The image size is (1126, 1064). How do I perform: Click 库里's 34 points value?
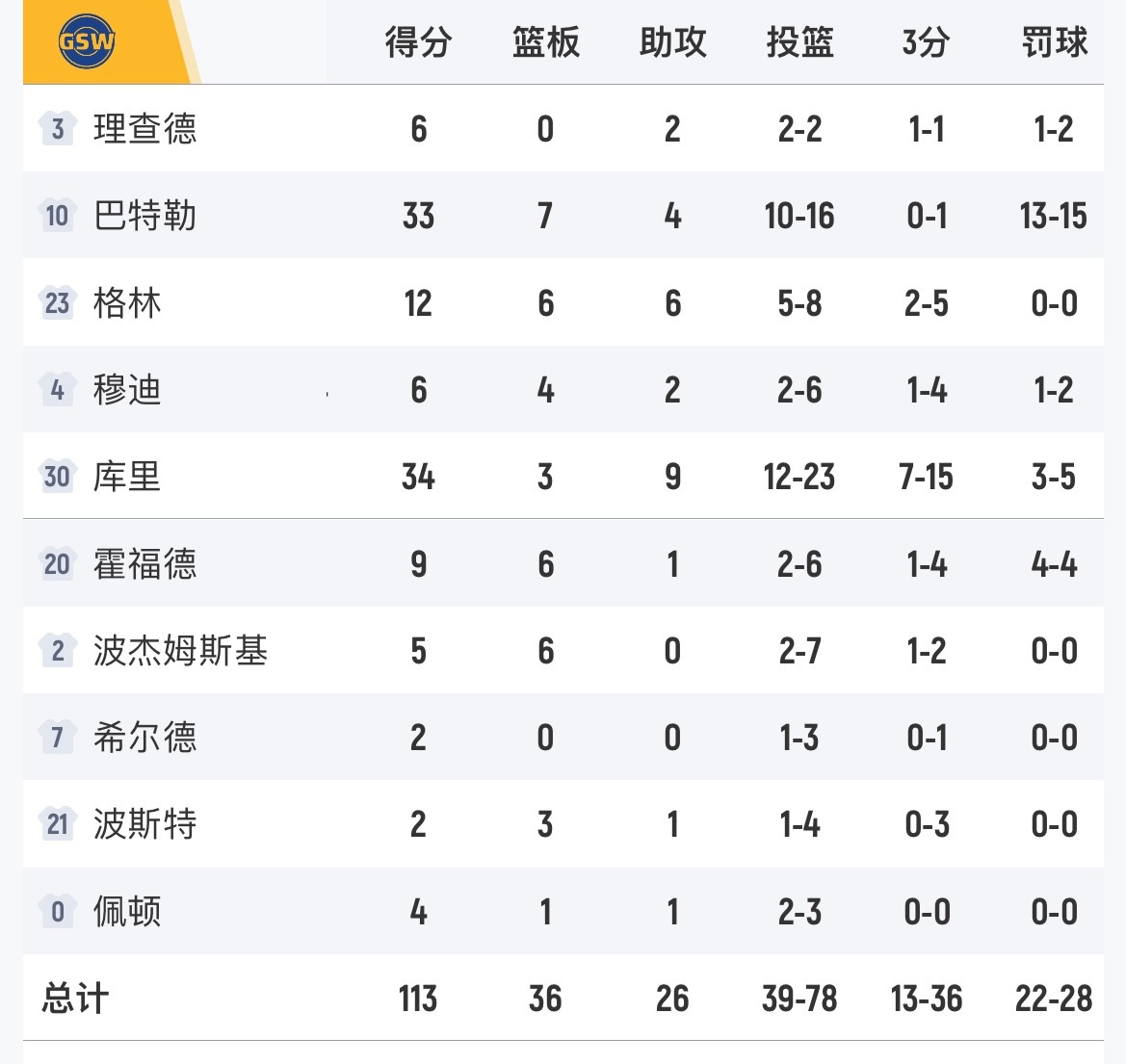[x=418, y=476]
